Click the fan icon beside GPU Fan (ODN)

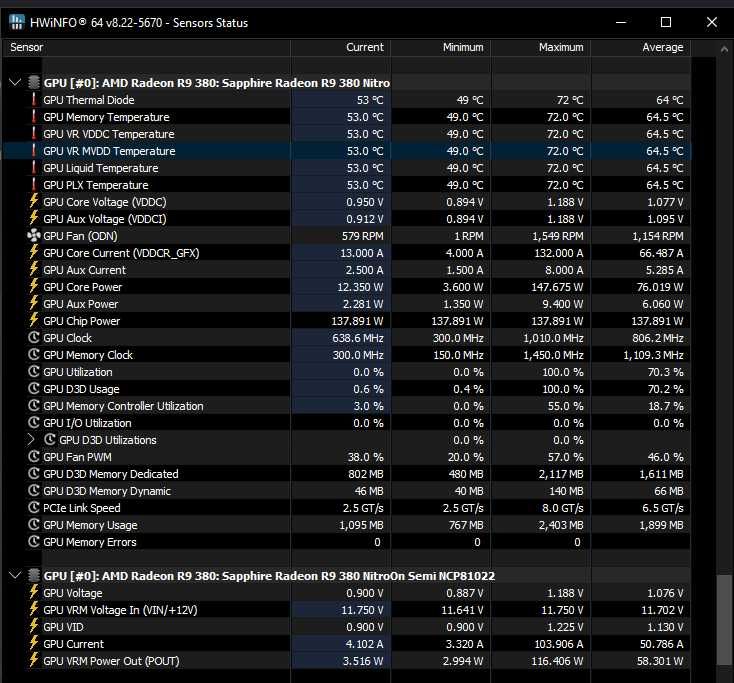34,235
